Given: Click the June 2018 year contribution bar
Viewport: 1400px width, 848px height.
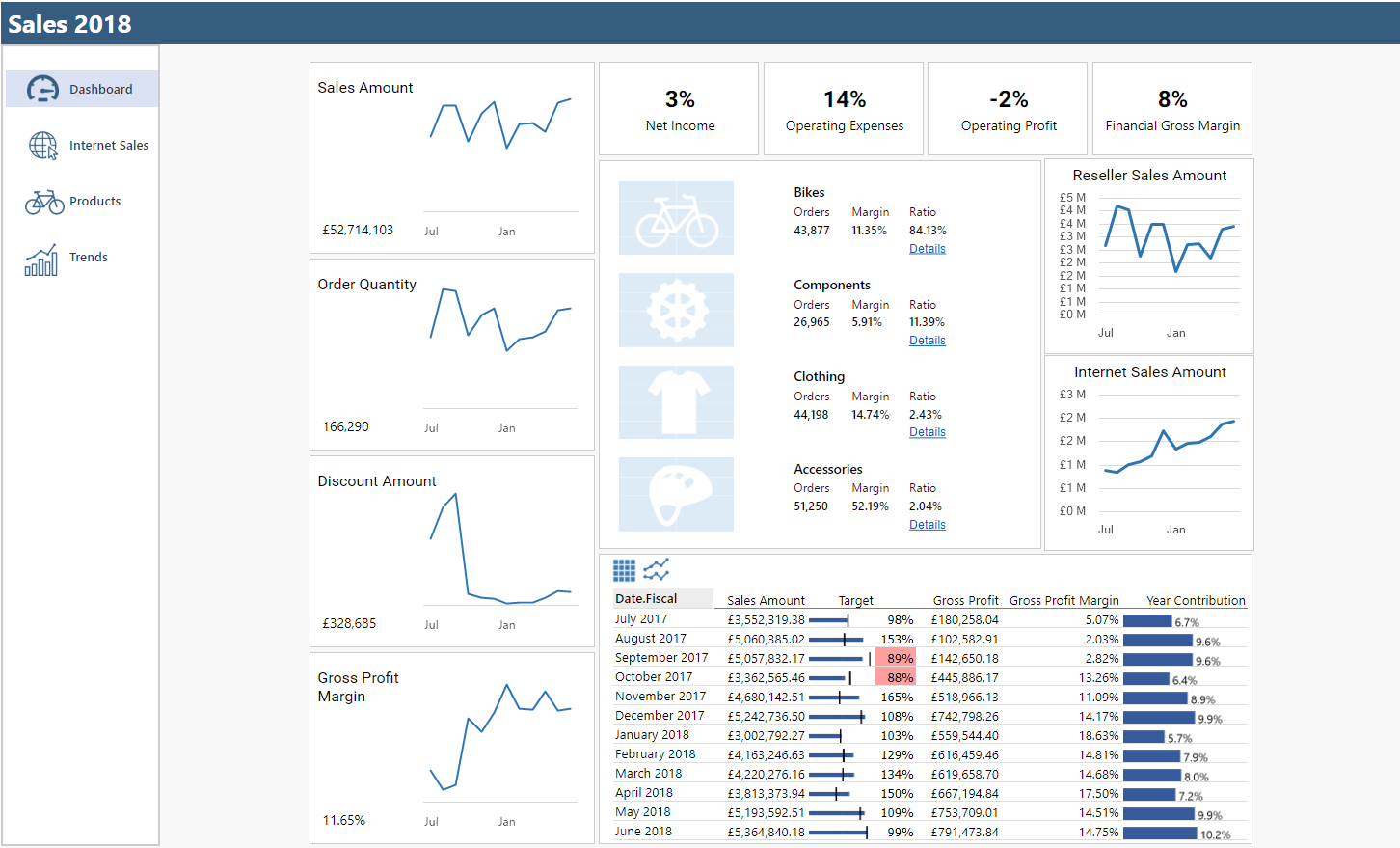Looking at the screenshot, I should click(1160, 833).
